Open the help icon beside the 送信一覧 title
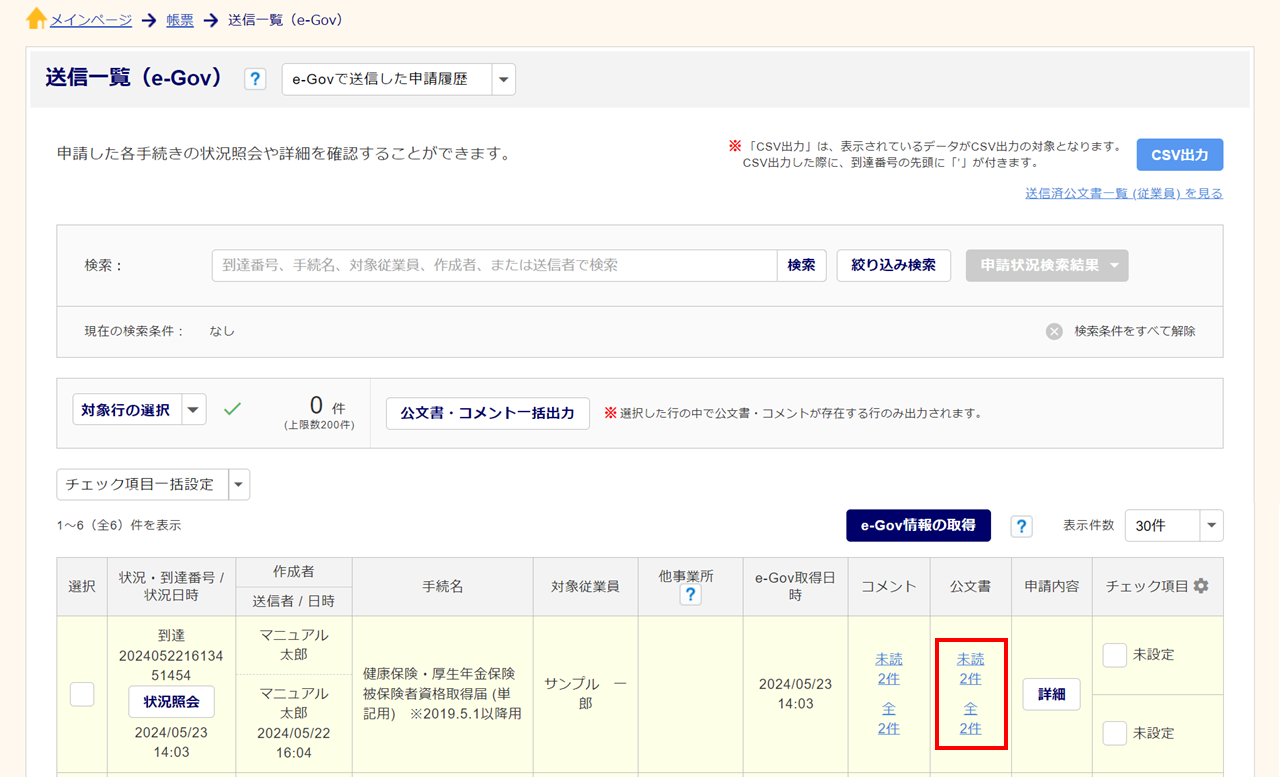Viewport: 1280px width, 777px height. pos(255,79)
